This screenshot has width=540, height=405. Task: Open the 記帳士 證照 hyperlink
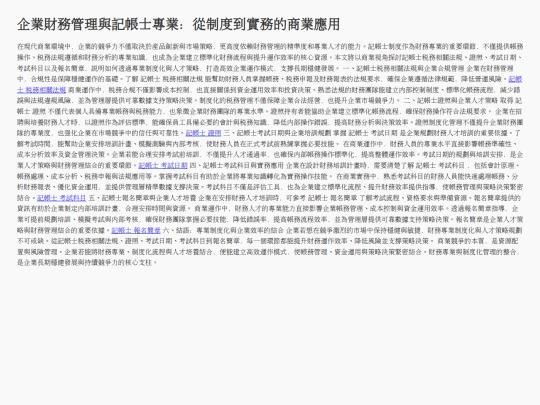[x=203, y=133]
